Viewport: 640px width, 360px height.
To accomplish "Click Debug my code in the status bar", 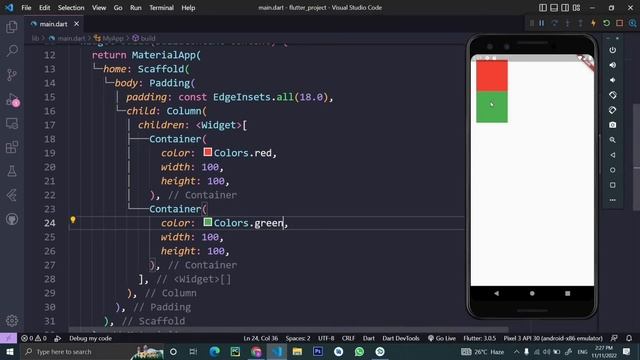I will 90,338.
